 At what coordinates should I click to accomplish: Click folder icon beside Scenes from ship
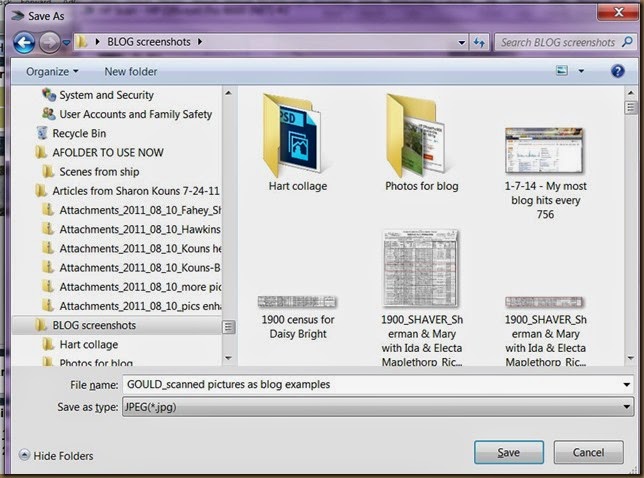tap(48, 172)
